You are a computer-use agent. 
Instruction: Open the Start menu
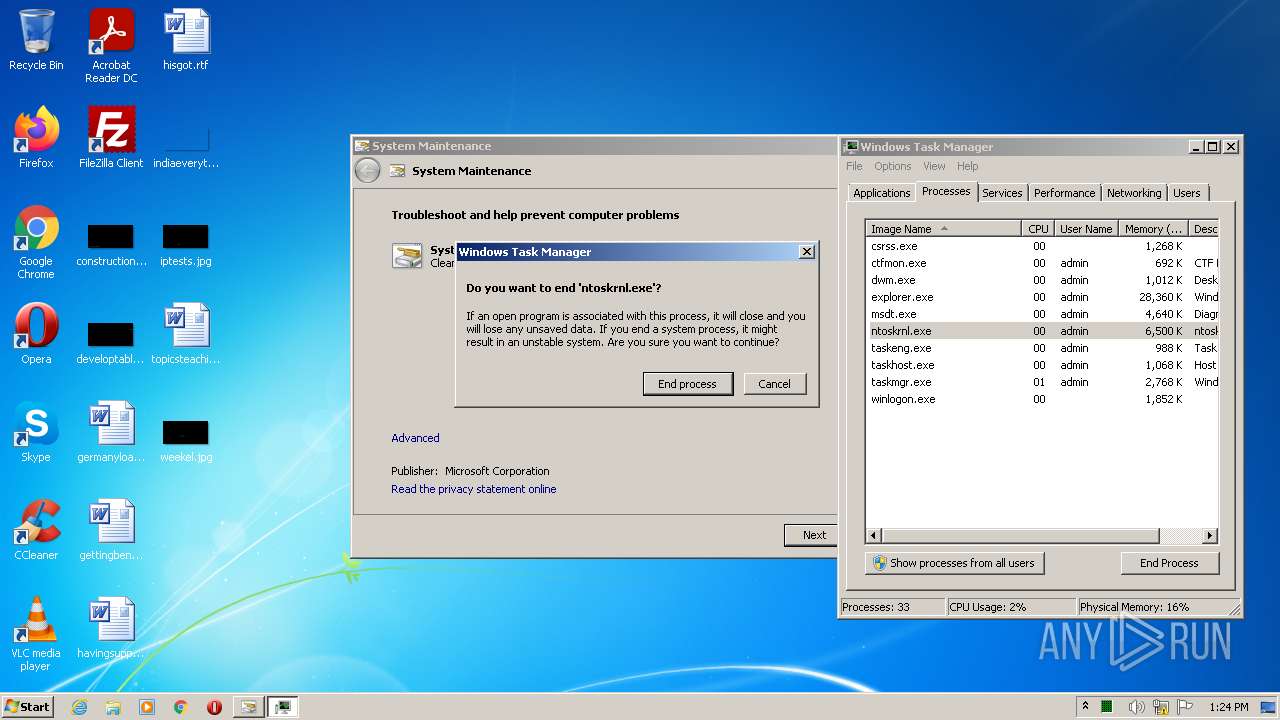point(28,707)
